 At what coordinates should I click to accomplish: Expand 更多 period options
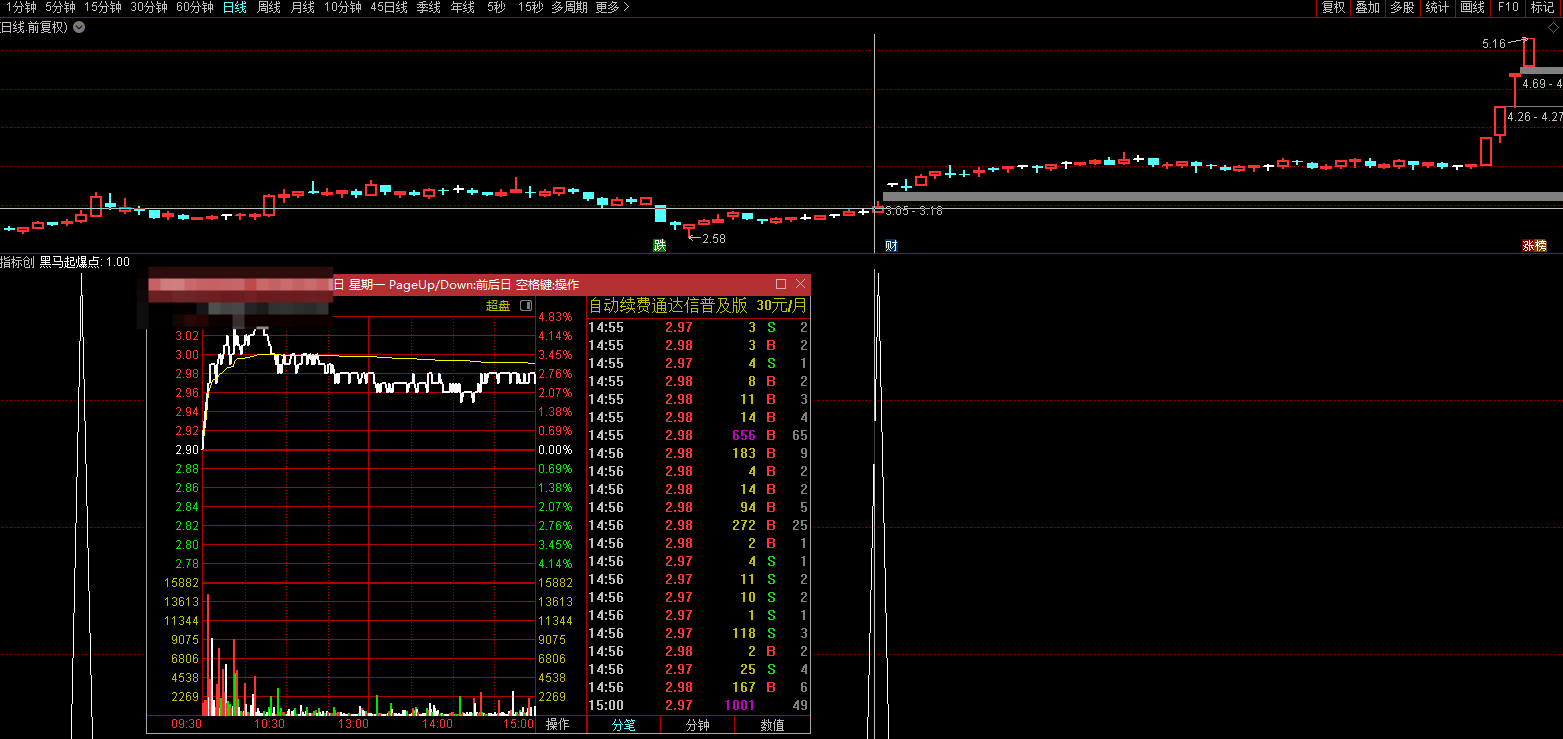[x=612, y=7]
